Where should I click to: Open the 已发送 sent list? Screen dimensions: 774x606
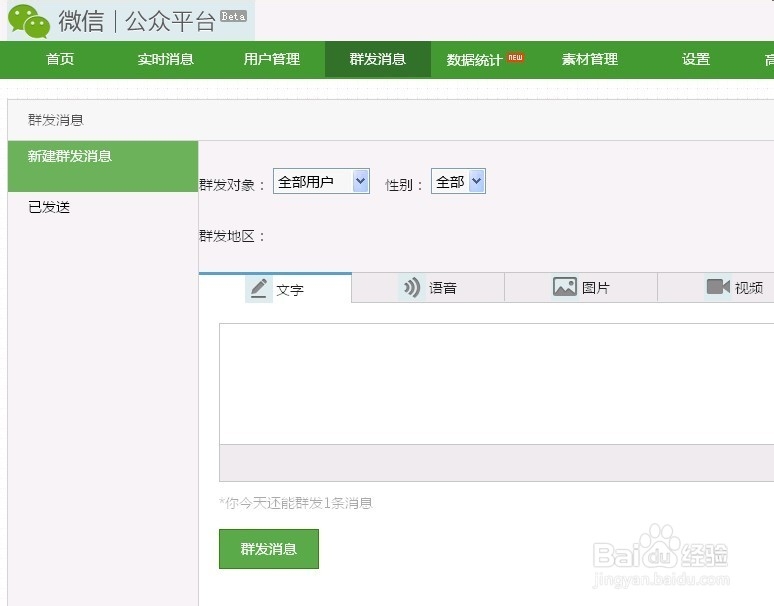[50, 207]
